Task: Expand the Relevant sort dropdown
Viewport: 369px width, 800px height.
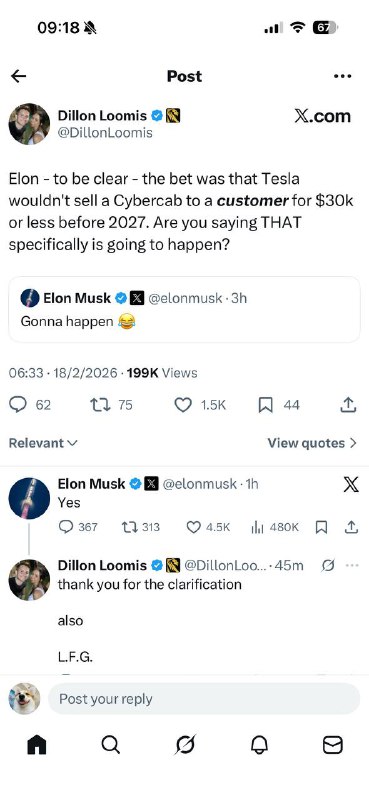Action: pos(43,443)
